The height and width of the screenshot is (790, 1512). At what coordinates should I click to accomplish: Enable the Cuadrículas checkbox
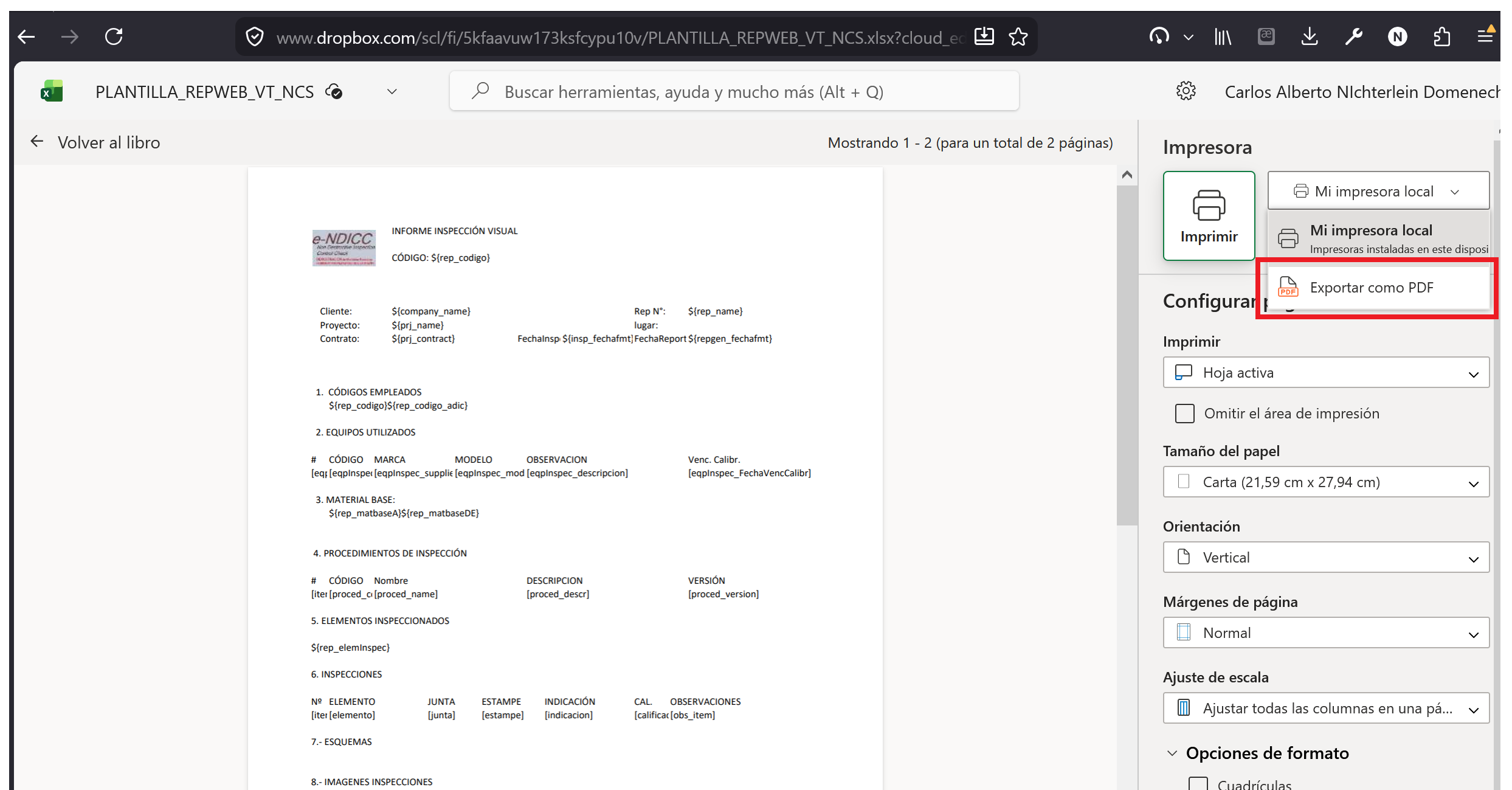(1198, 784)
